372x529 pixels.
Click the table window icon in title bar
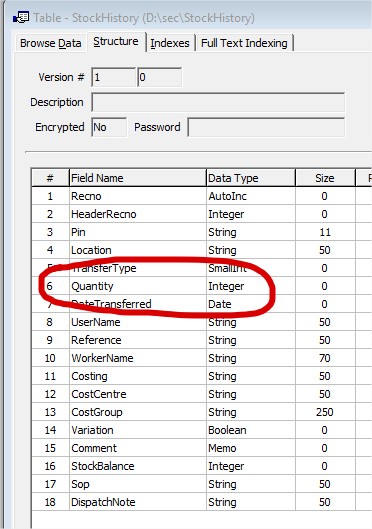point(21,17)
